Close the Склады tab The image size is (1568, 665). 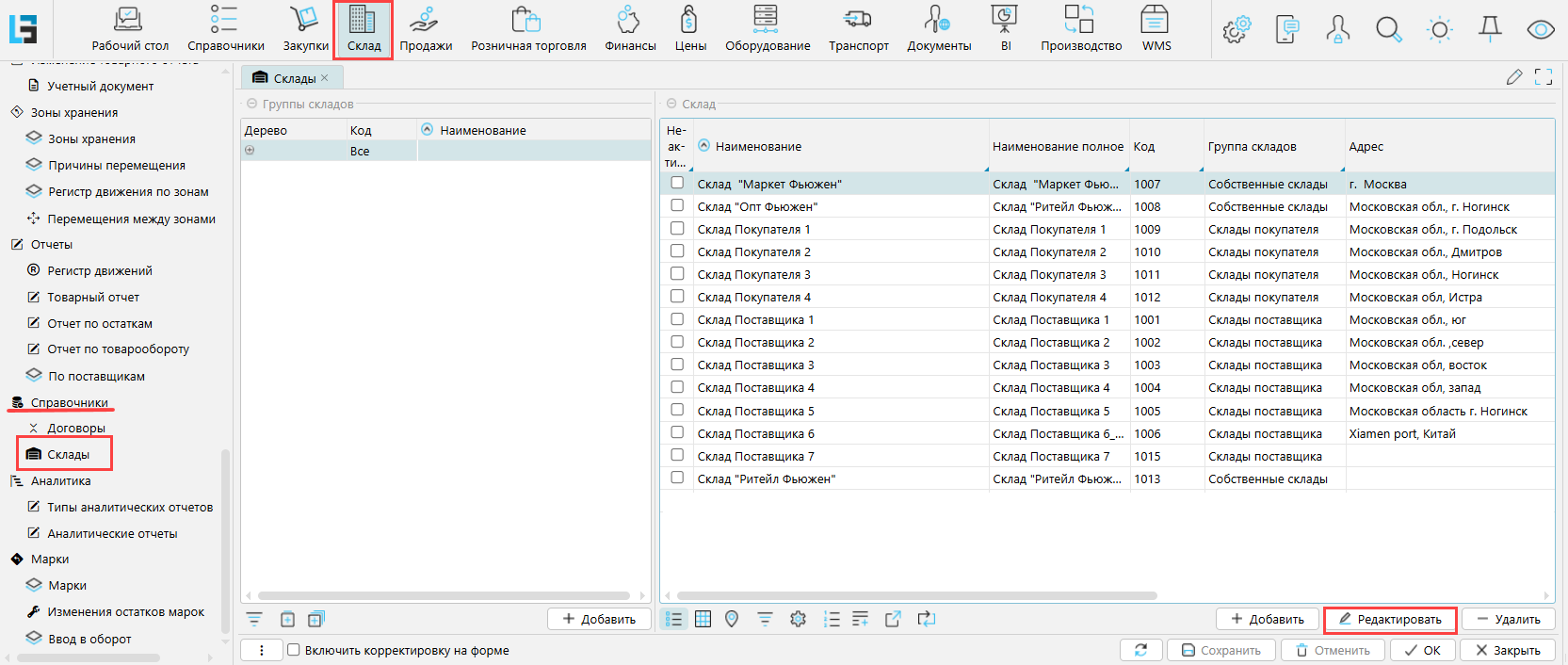tap(325, 78)
